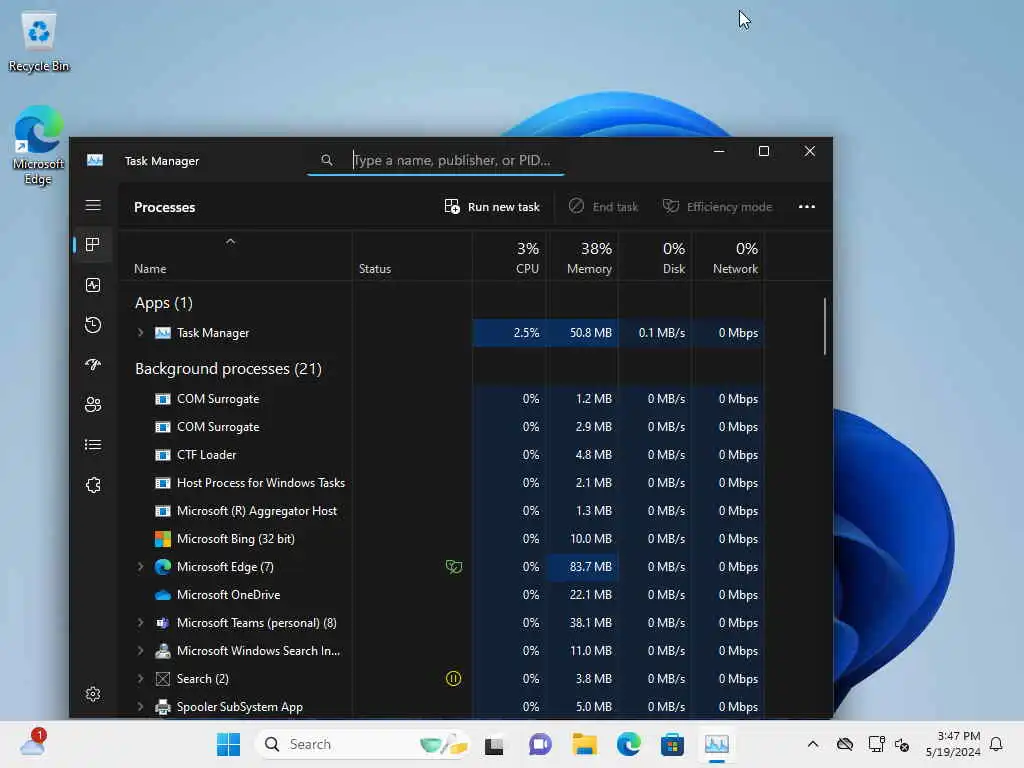
Task: Open Microsoft Store from the taskbar
Action: [x=672, y=744]
